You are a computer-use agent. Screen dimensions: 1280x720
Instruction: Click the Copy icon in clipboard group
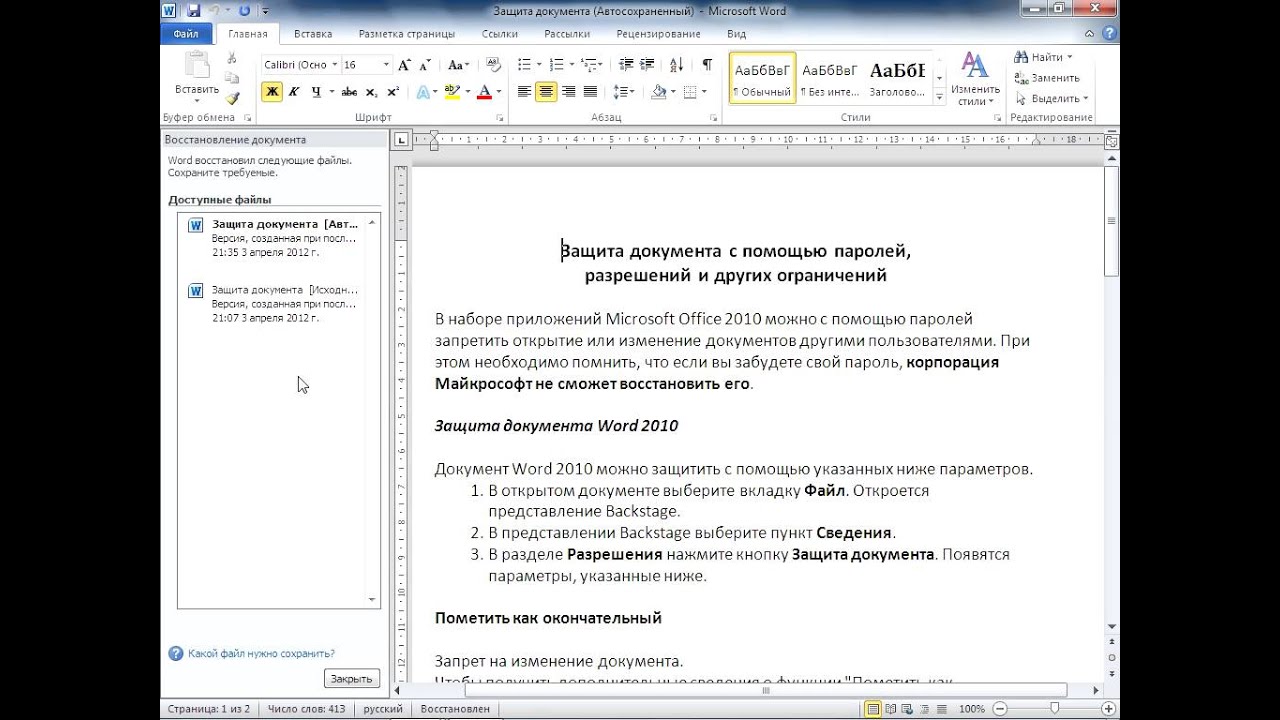232,78
